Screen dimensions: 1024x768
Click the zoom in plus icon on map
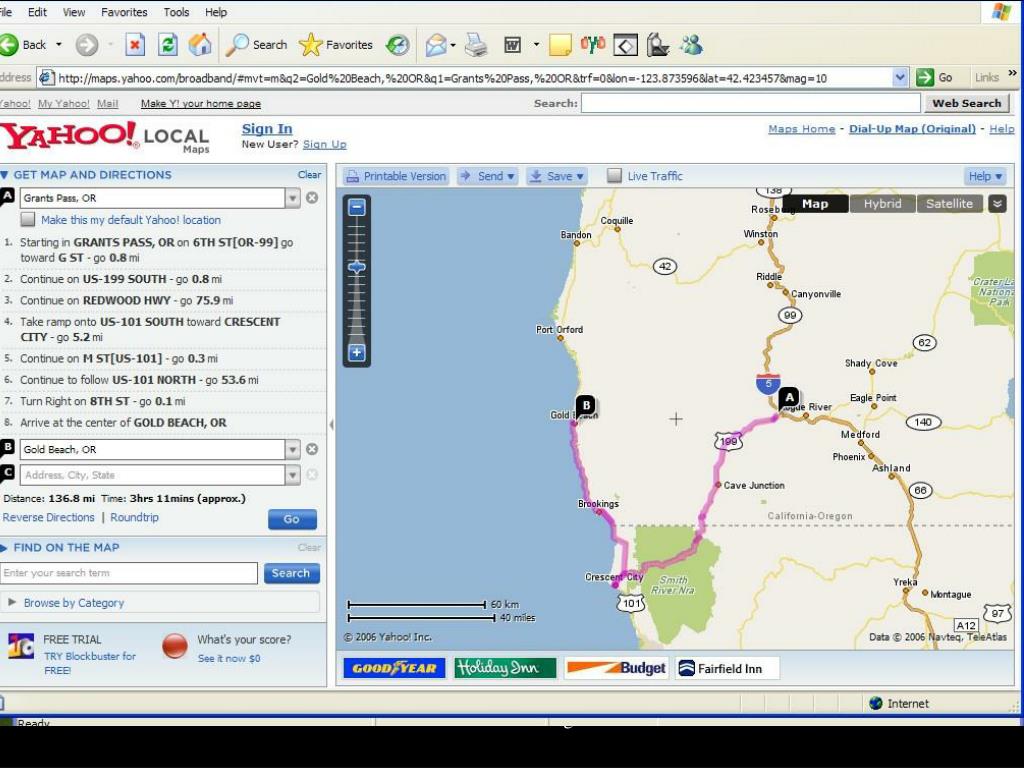[x=357, y=353]
